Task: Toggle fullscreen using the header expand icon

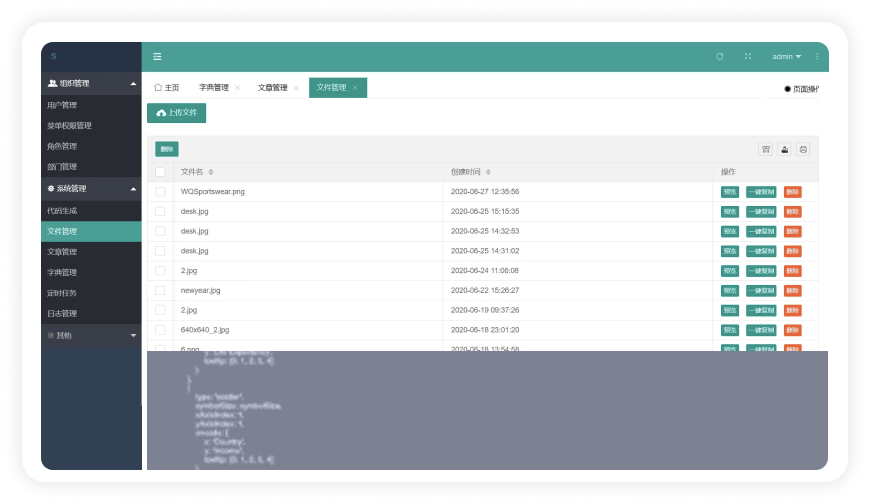Action: tap(747, 57)
